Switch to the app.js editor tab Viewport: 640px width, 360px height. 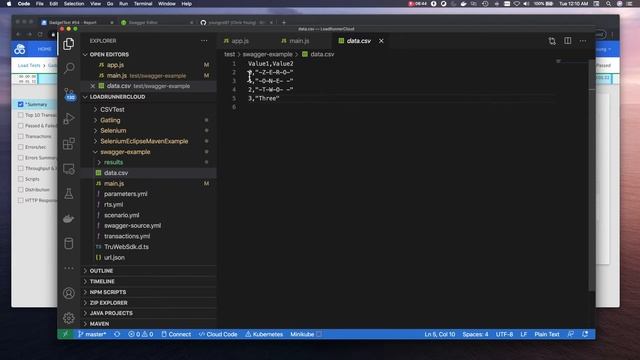pyautogui.click(x=240, y=41)
